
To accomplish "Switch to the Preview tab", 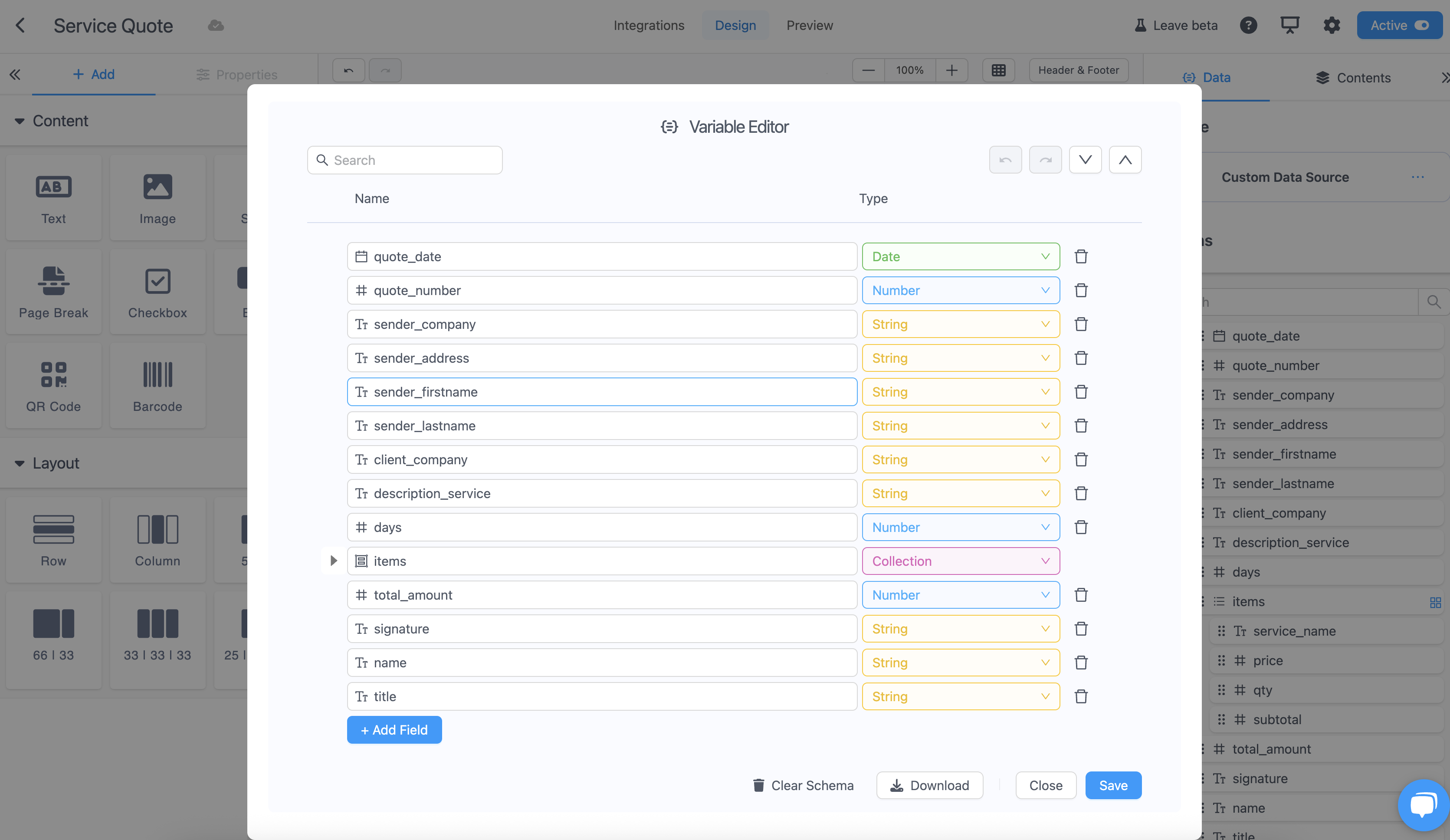I will (x=809, y=25).
